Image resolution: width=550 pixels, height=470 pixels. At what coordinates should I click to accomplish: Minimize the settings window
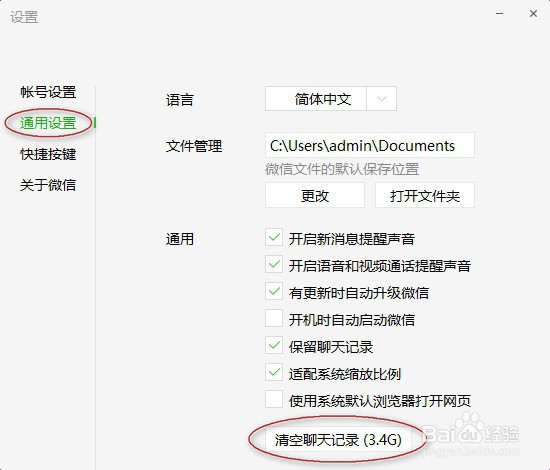499,14
